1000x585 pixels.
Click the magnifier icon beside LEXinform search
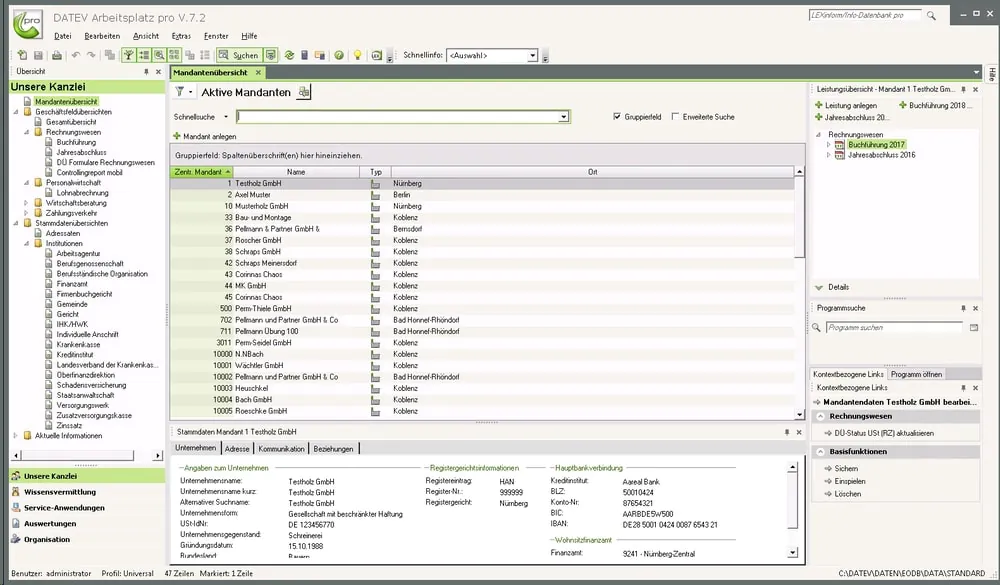pyautogui.click(x=932, y=16)
